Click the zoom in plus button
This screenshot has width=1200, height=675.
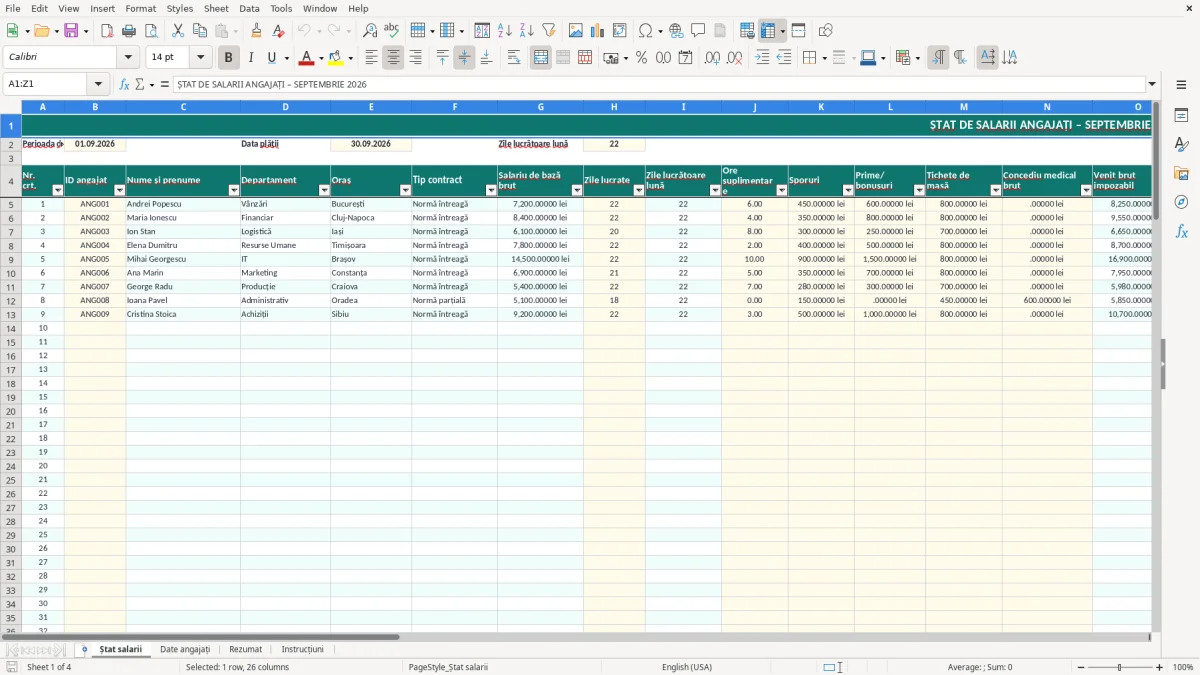(x=1160, y=667)
